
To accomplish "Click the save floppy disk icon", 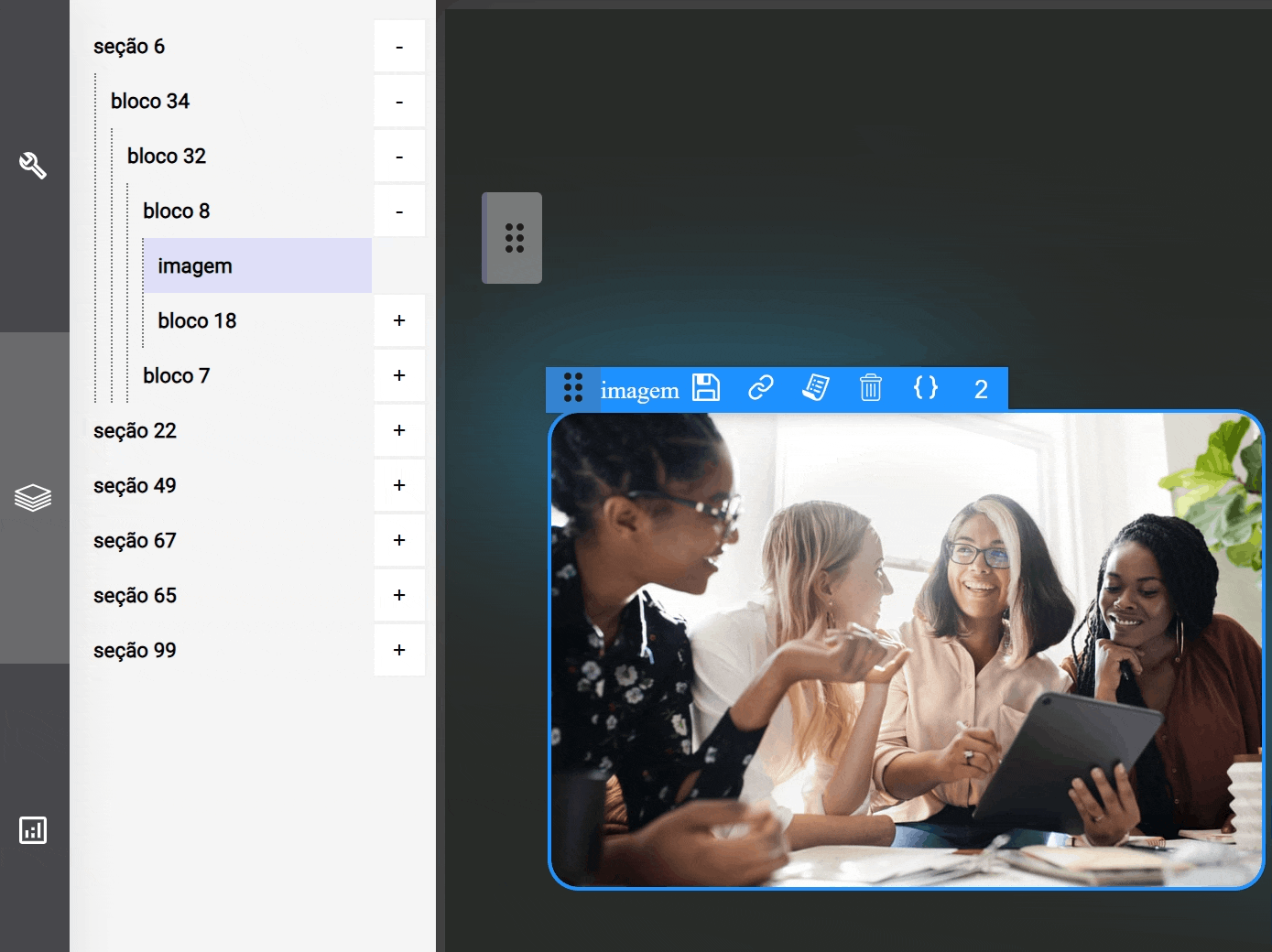I will click(706, 388).
